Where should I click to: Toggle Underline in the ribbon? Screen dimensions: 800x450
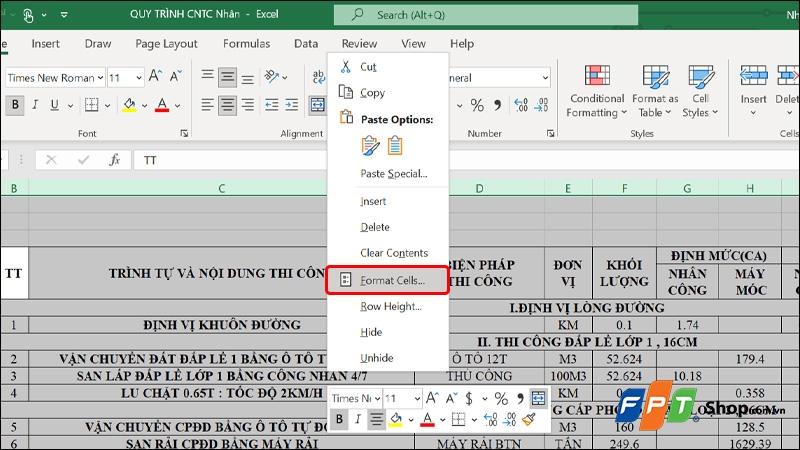pyautogui.click(x=54, y=105)
